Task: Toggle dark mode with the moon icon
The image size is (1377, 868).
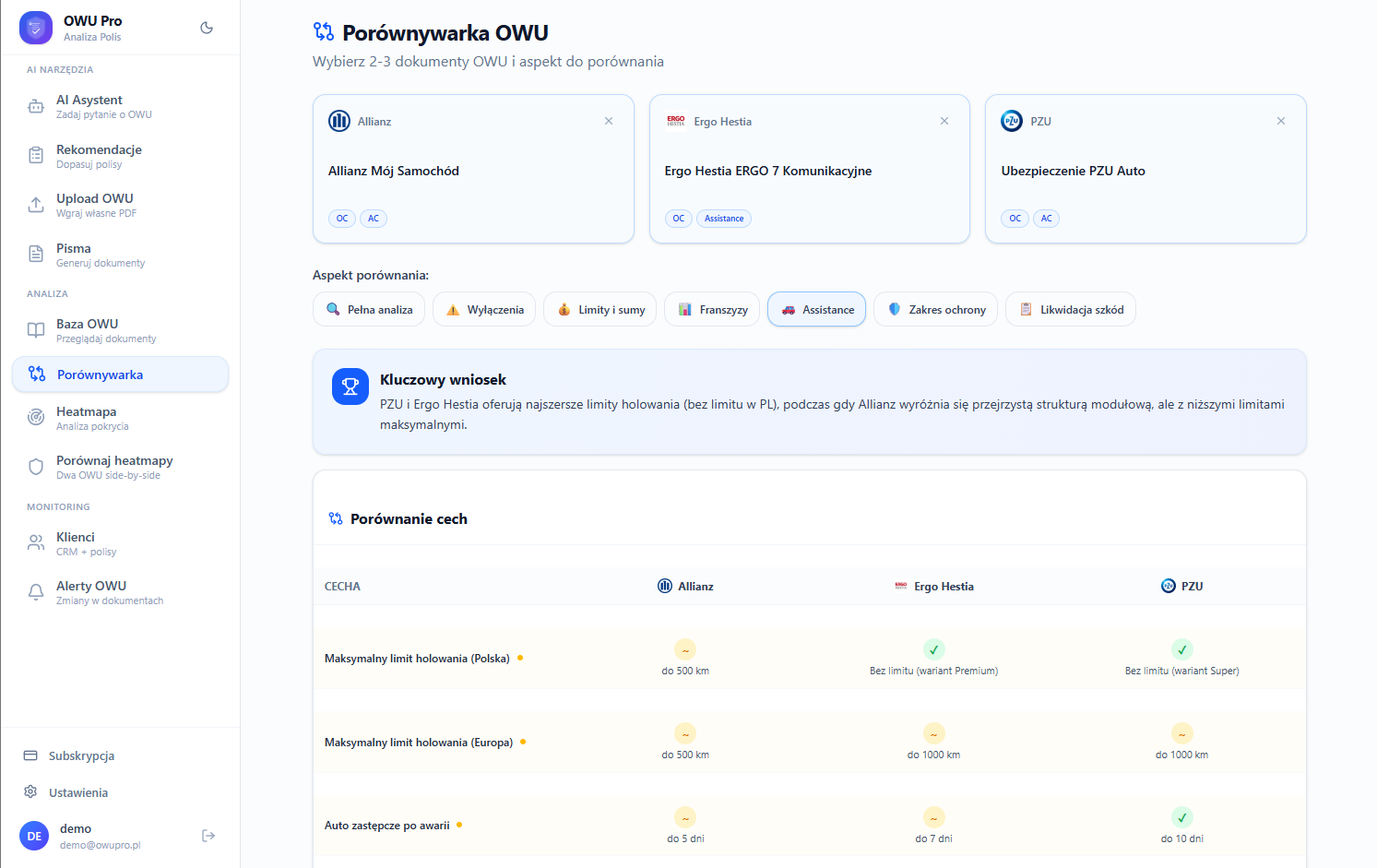Action: (x=207, y=28)
